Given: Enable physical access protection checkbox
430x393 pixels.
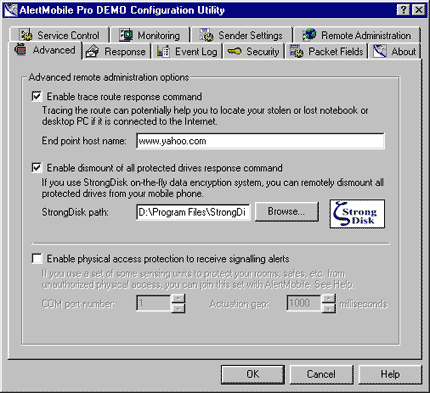Looking at the screenshot, I should [37, 258].
